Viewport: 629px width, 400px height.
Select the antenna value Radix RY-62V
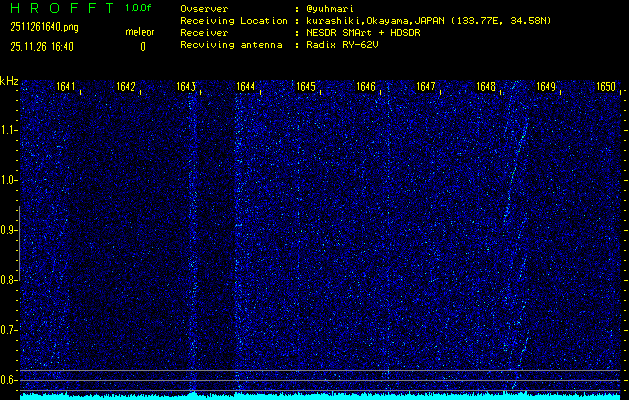coord(342,45)
